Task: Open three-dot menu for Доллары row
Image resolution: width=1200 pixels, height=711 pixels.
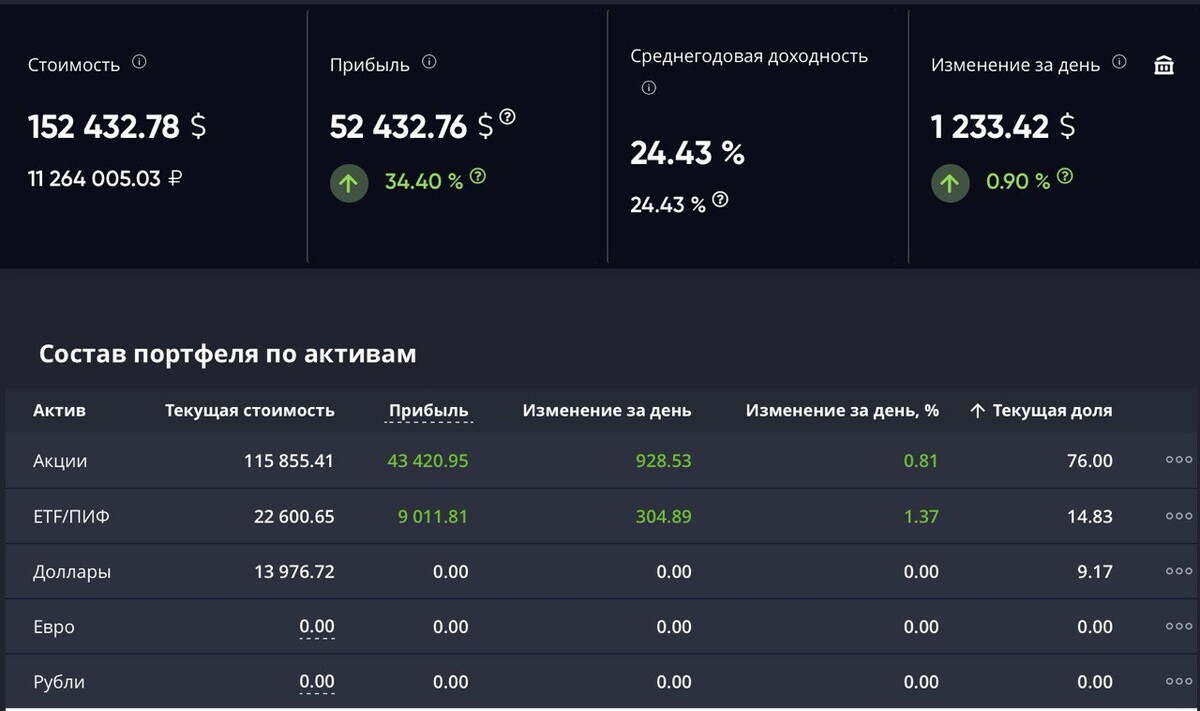Action: pyautogui.click(x=1179, y=572)
